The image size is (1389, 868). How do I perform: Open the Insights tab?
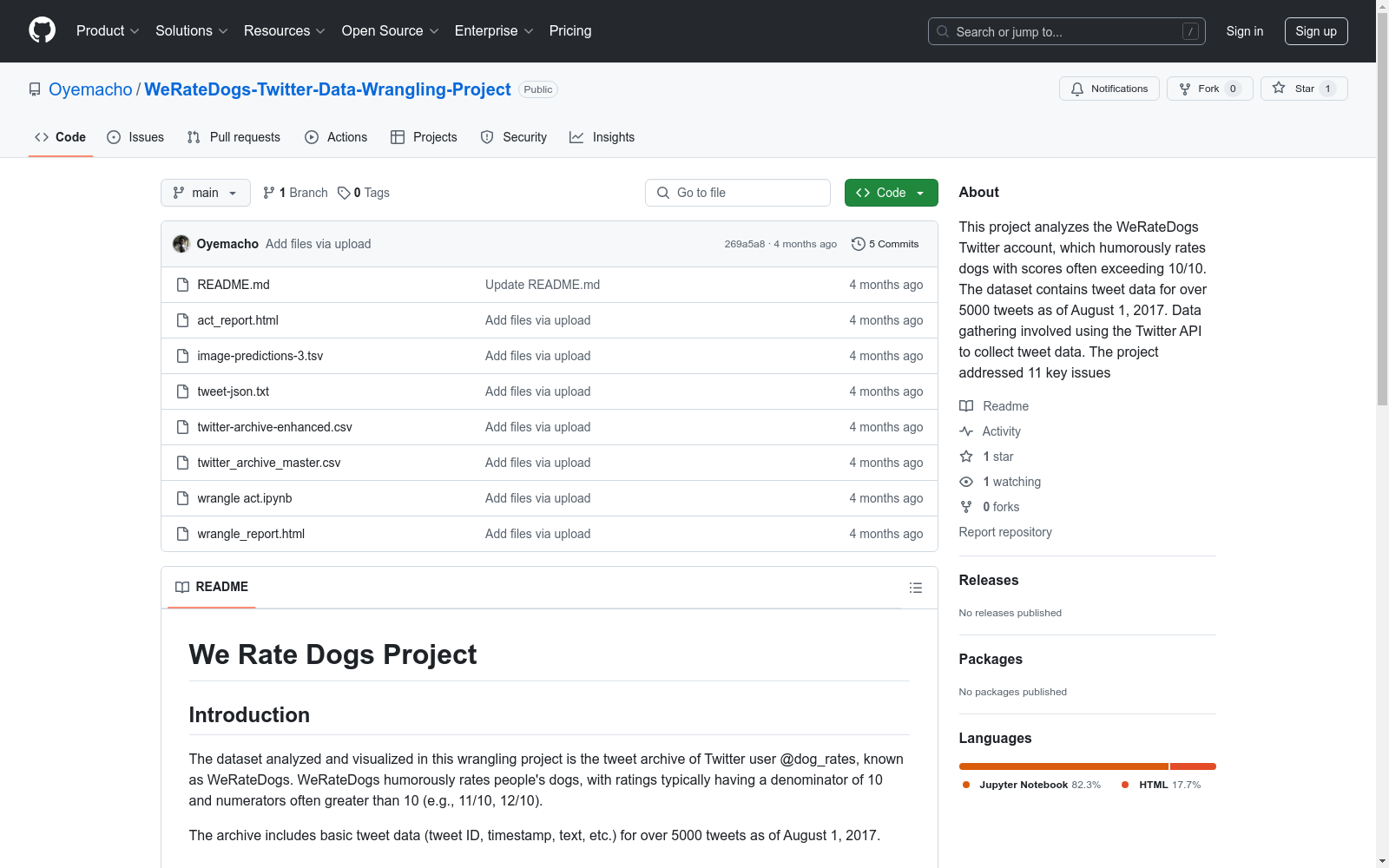[602, 137]
